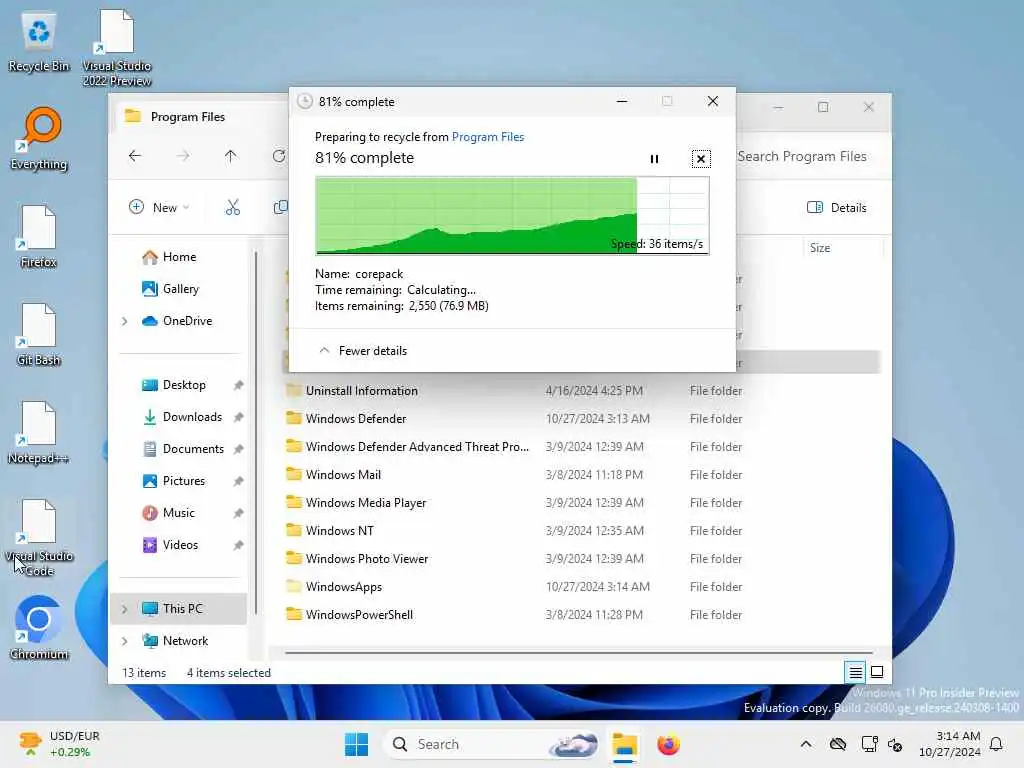Select the Firefox desktop shortcut
Image resolution: width=1024 pixels, height=768 pixels.
coord(39,237)
